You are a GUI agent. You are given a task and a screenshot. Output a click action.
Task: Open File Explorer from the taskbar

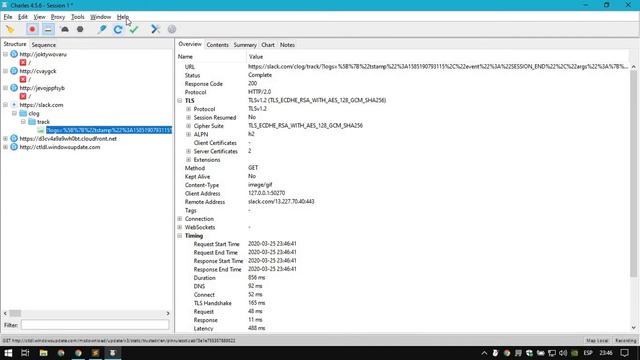coord(43,353)
